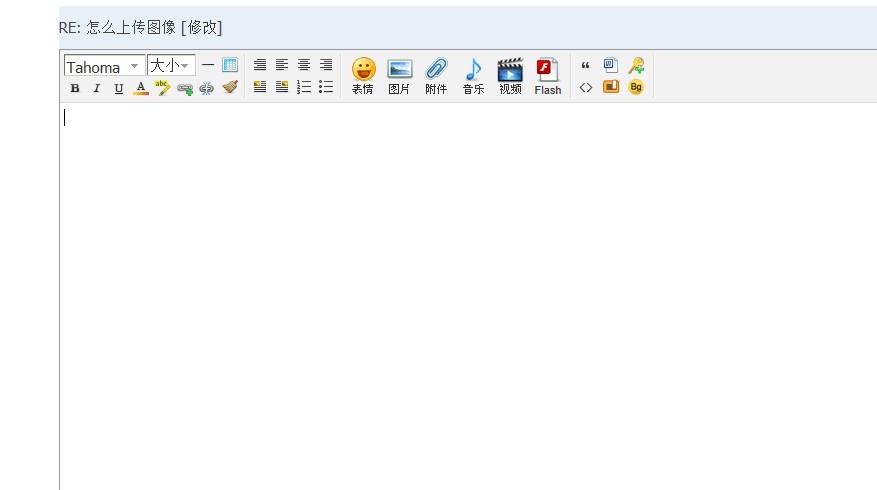Insert a quote block
The image size is (877, 490).
(586, 66)
